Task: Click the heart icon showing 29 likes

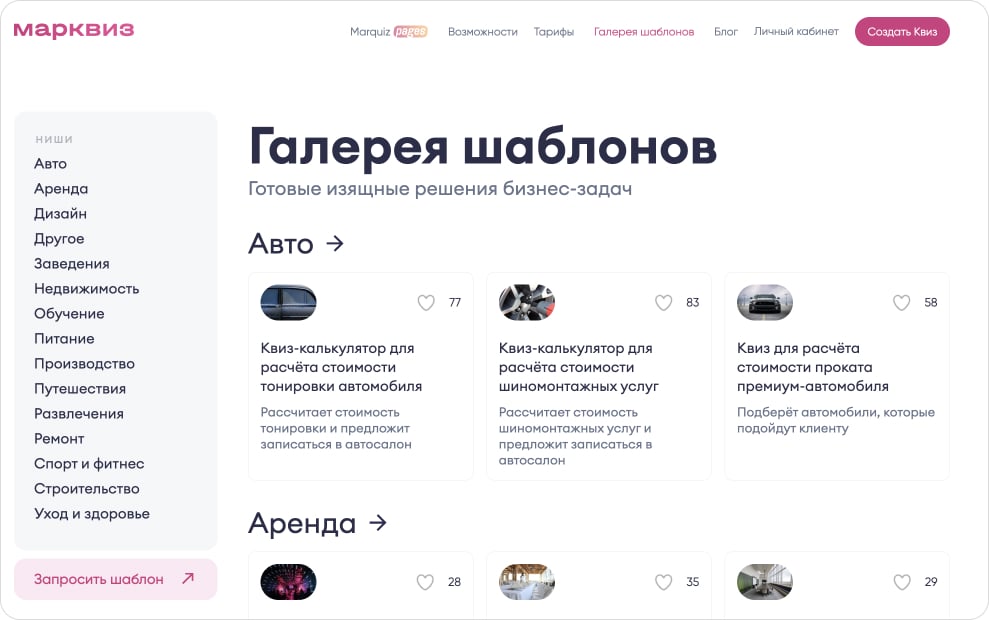Action: (901, 581)
